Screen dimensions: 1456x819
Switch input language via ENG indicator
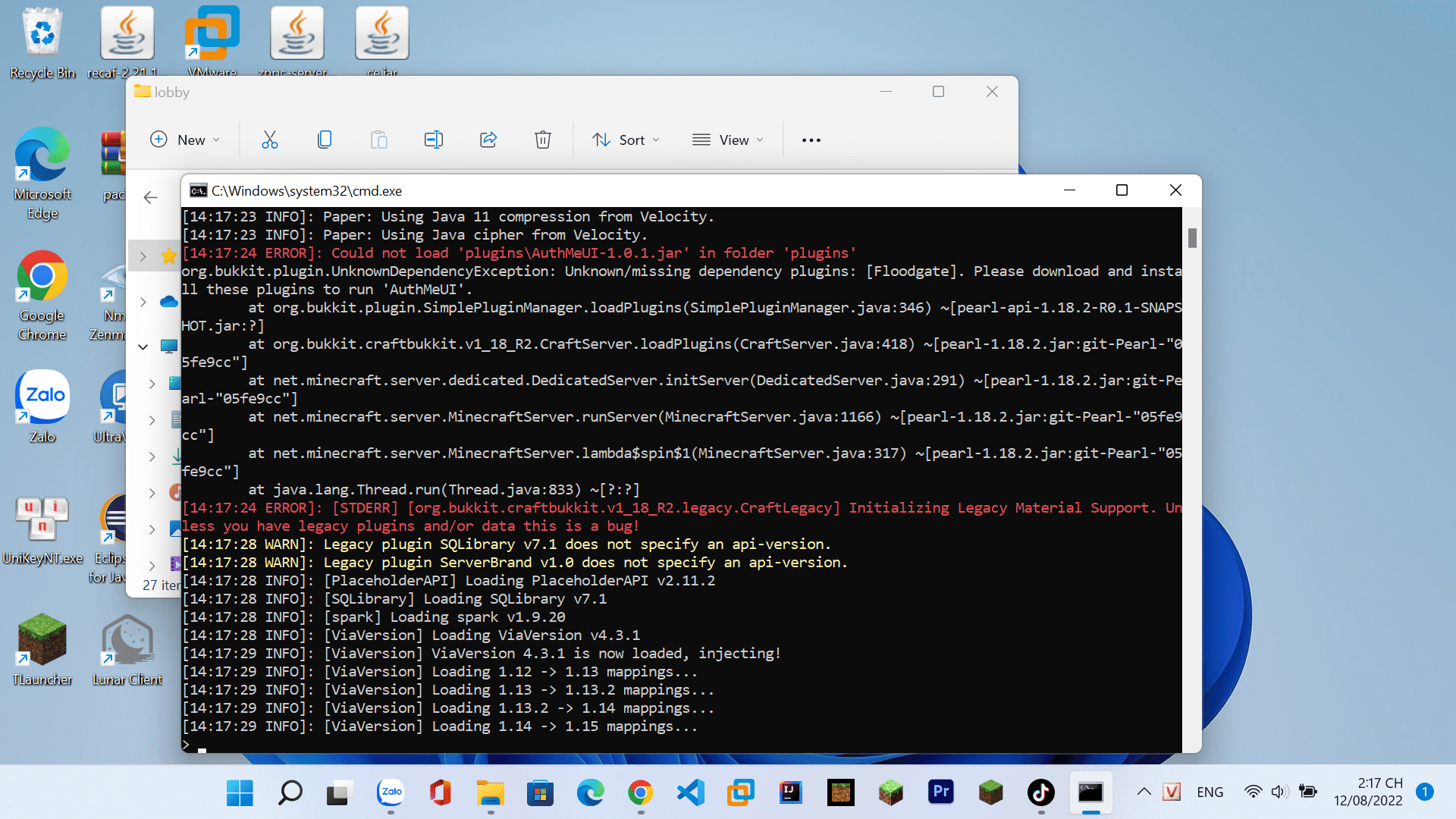click(x=1210, y=792)
